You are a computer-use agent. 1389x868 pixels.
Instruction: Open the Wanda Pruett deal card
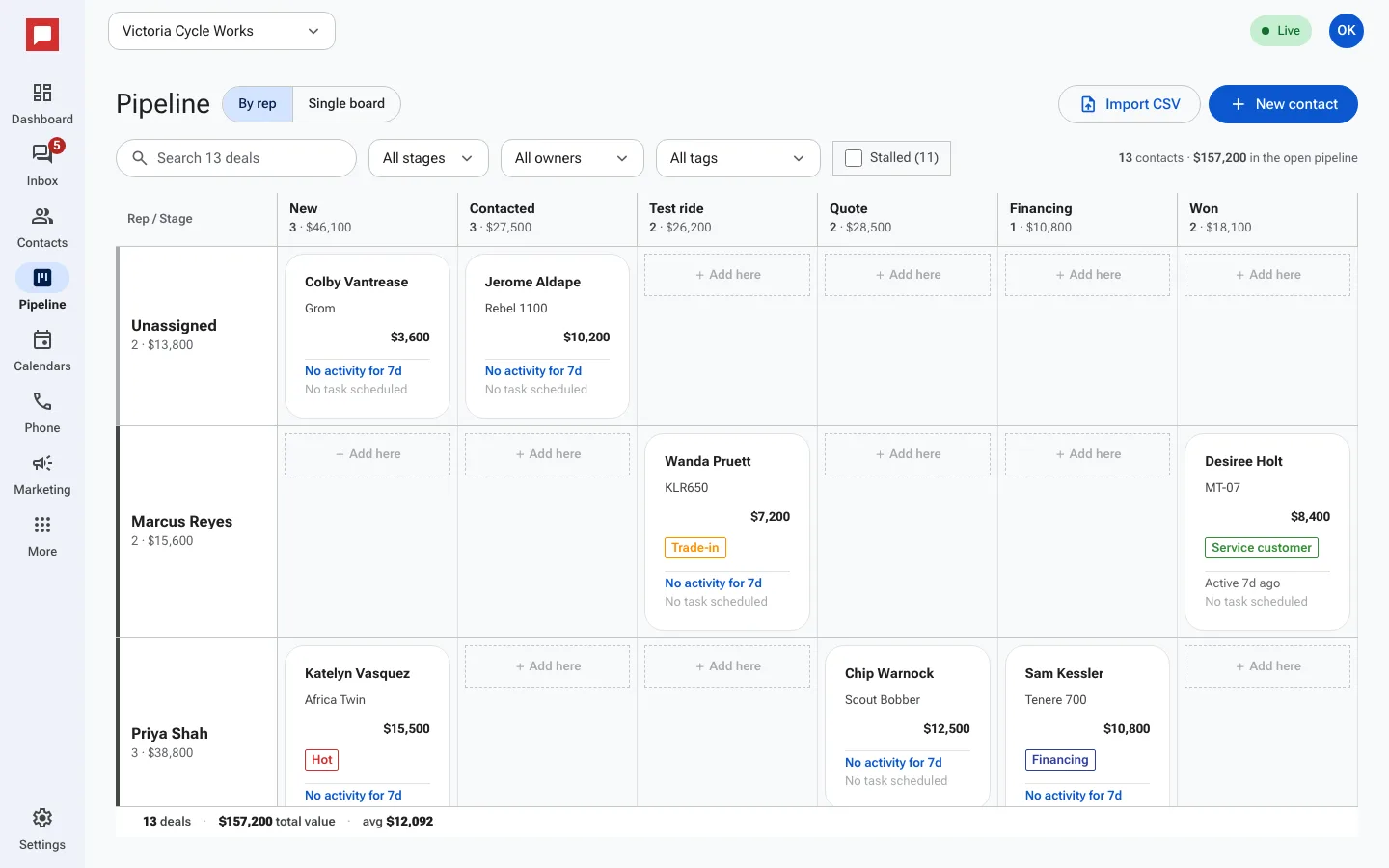coord(727,532)
